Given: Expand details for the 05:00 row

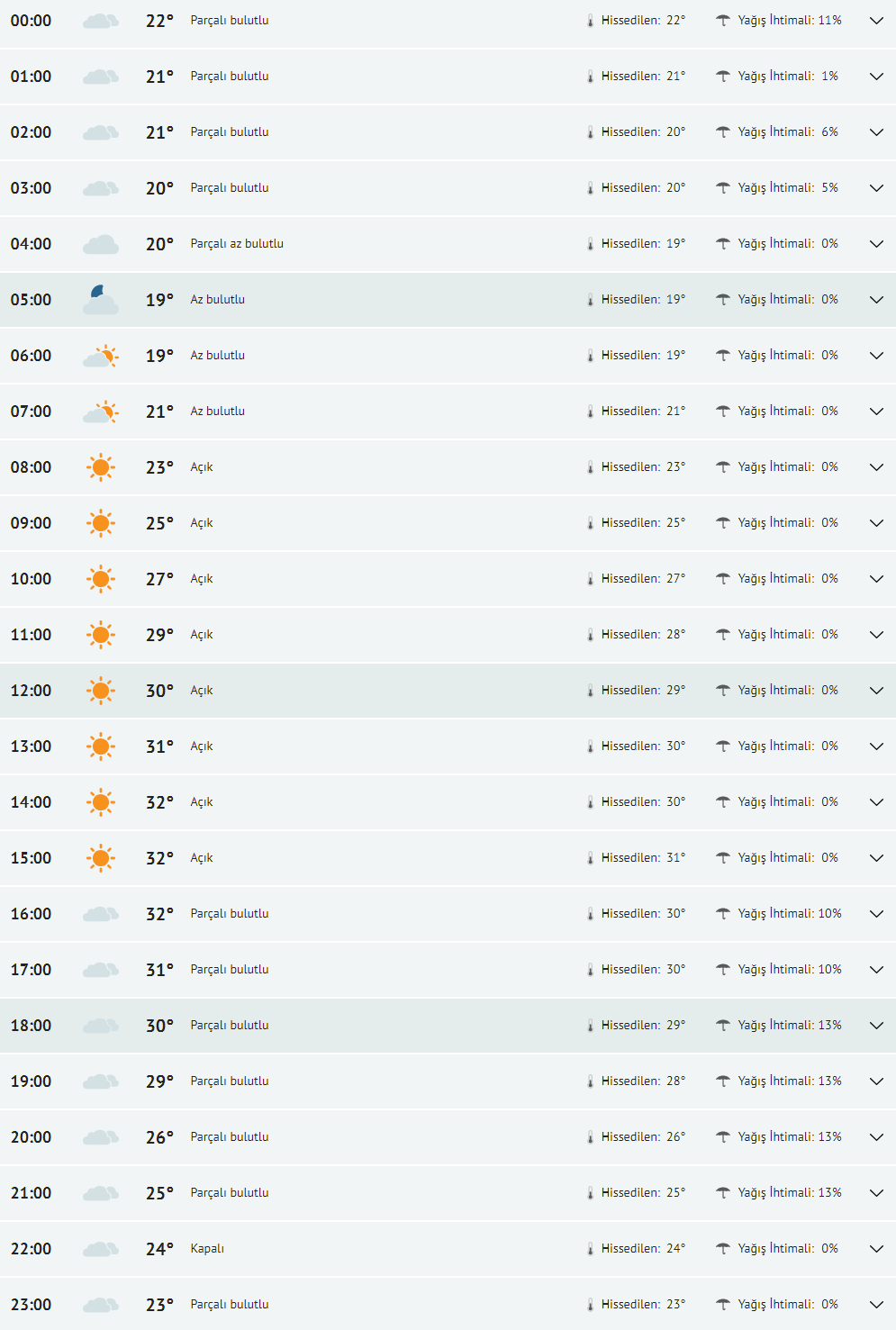Looking at the screenshot, I should pyautogui.click(x=876, y=300).
